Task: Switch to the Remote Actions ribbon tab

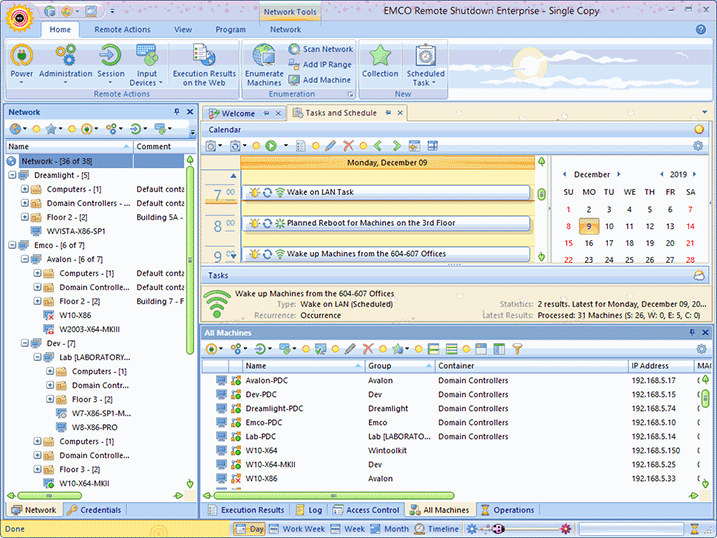Action: click(122, 30)
